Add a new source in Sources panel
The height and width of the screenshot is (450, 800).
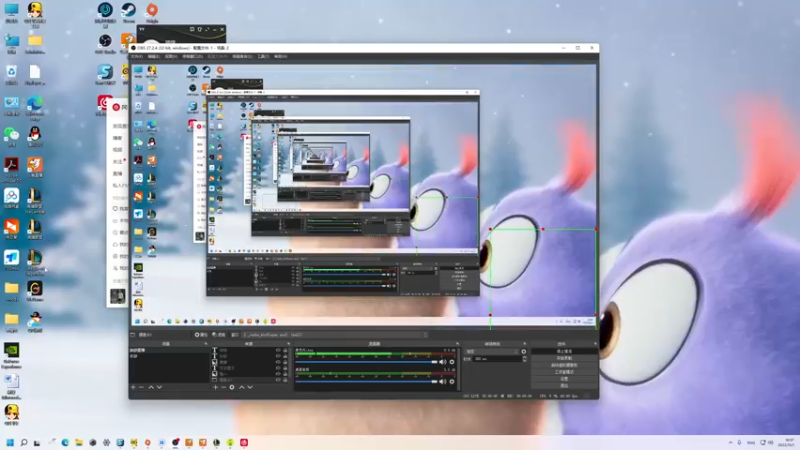click(215, 387)
